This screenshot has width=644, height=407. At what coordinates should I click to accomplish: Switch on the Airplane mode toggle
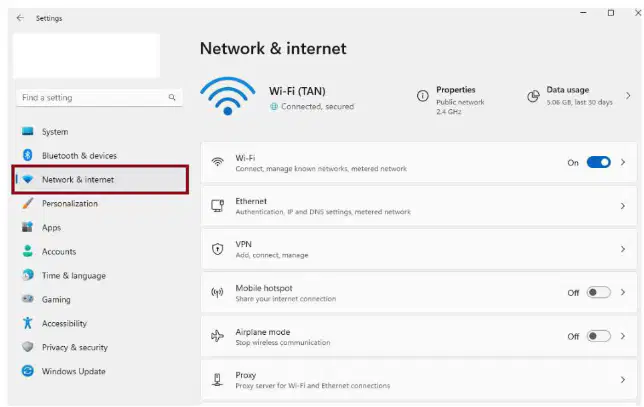pos(598,336)
